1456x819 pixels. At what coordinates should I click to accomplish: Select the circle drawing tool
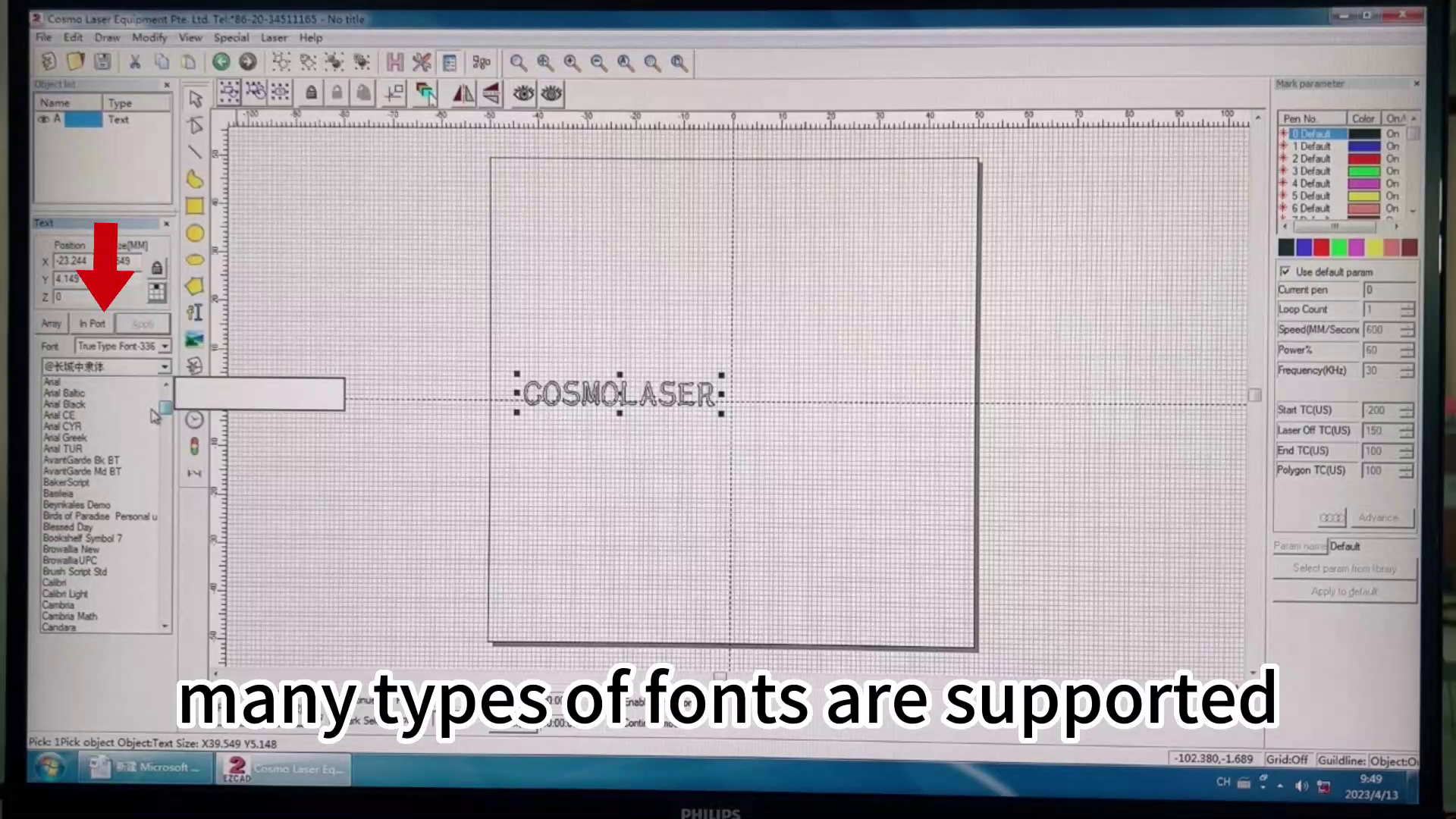click(194, 234)
